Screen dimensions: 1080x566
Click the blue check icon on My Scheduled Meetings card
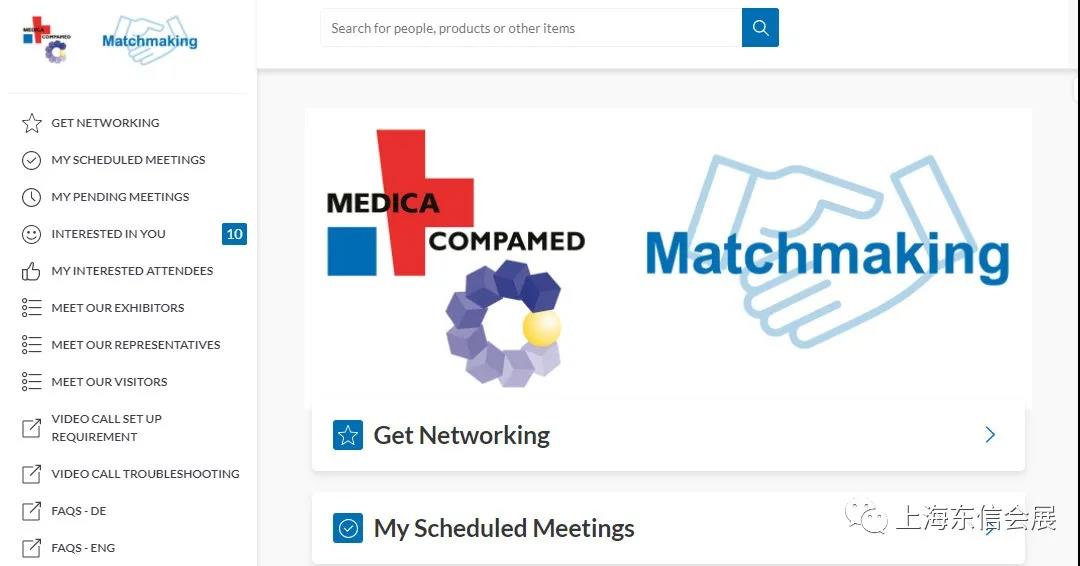click(348, 528)
